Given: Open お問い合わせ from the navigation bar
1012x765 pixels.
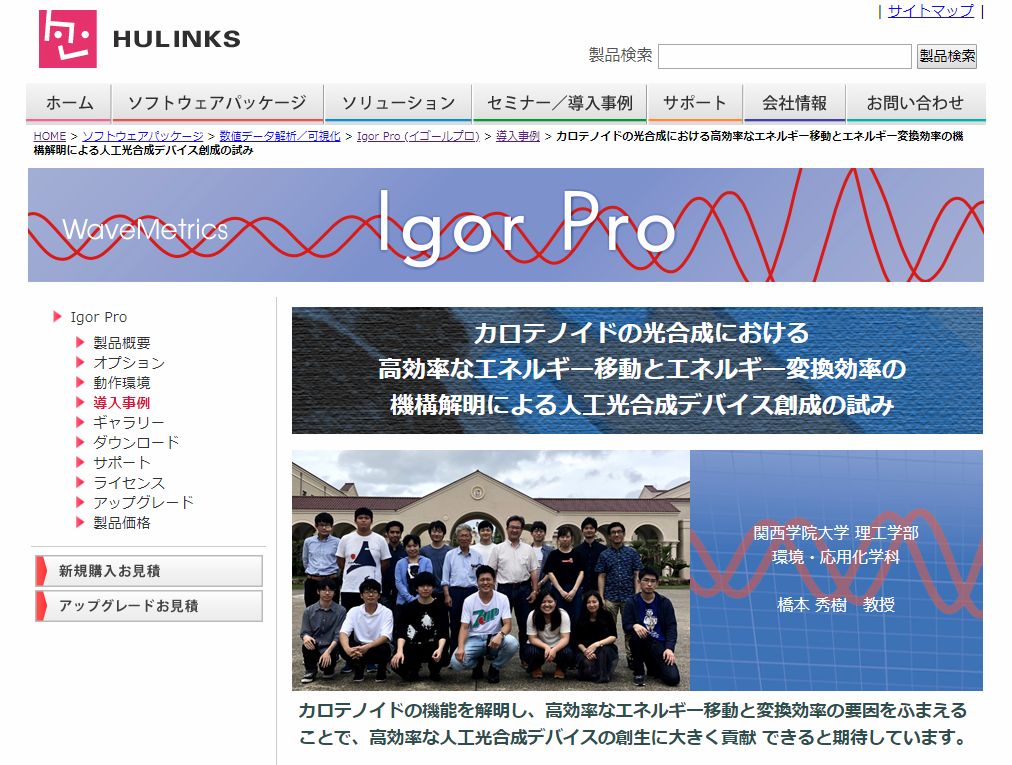Looking at the screenshot, I should tap(915, 103).
